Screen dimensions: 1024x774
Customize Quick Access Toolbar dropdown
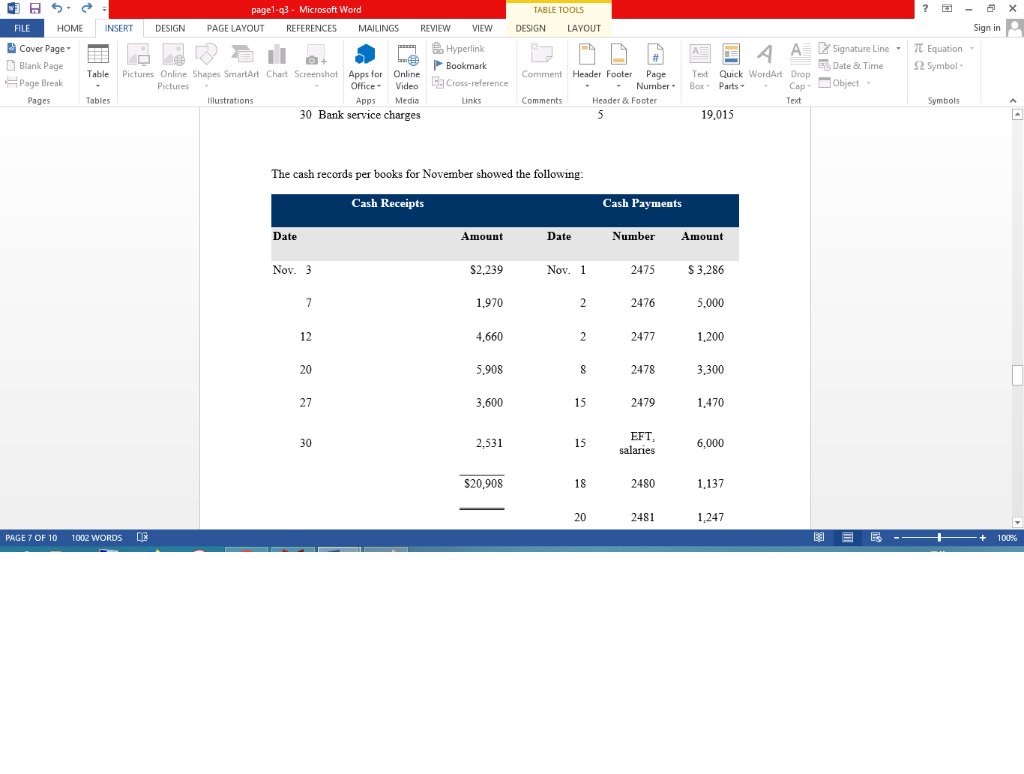pyautogui.click(x=104, y=9)
